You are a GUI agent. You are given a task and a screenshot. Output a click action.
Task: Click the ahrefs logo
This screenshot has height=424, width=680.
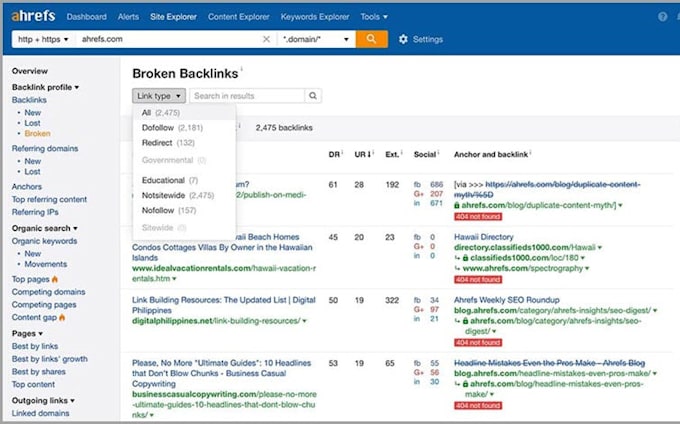pyautogui.click(x=33, y=16)
